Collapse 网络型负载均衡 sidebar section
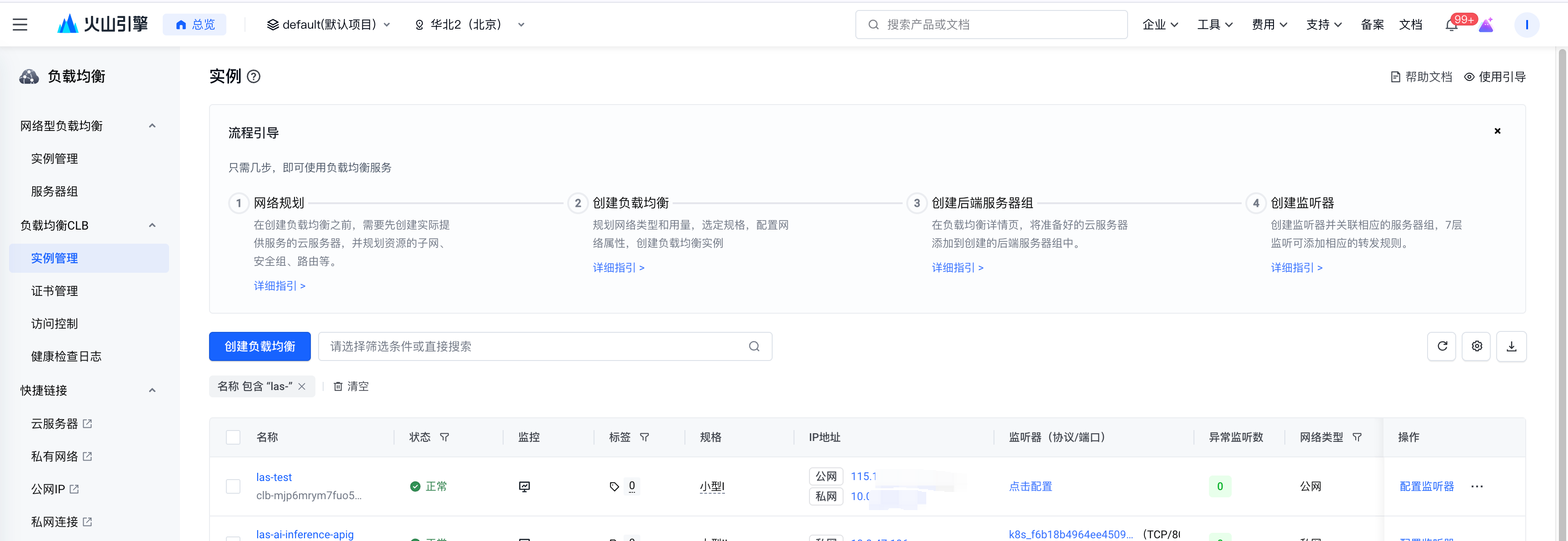This screenshot has width=1568, height=541. pyautogui.click(x=152, y=125)
